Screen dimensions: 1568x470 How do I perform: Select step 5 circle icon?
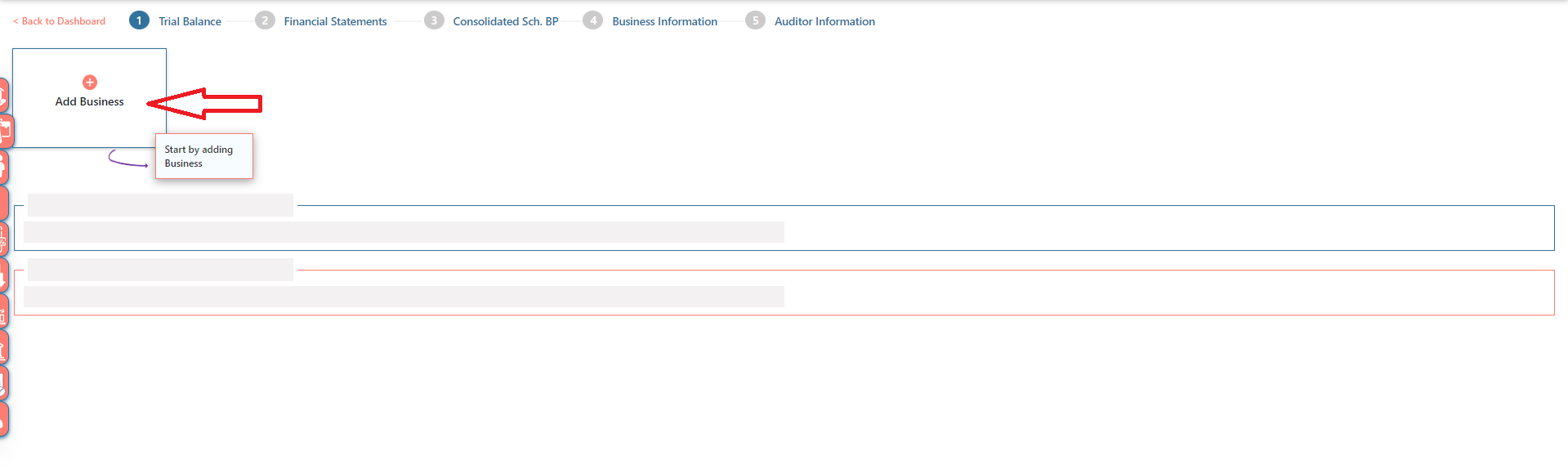(x=755, y=20)
